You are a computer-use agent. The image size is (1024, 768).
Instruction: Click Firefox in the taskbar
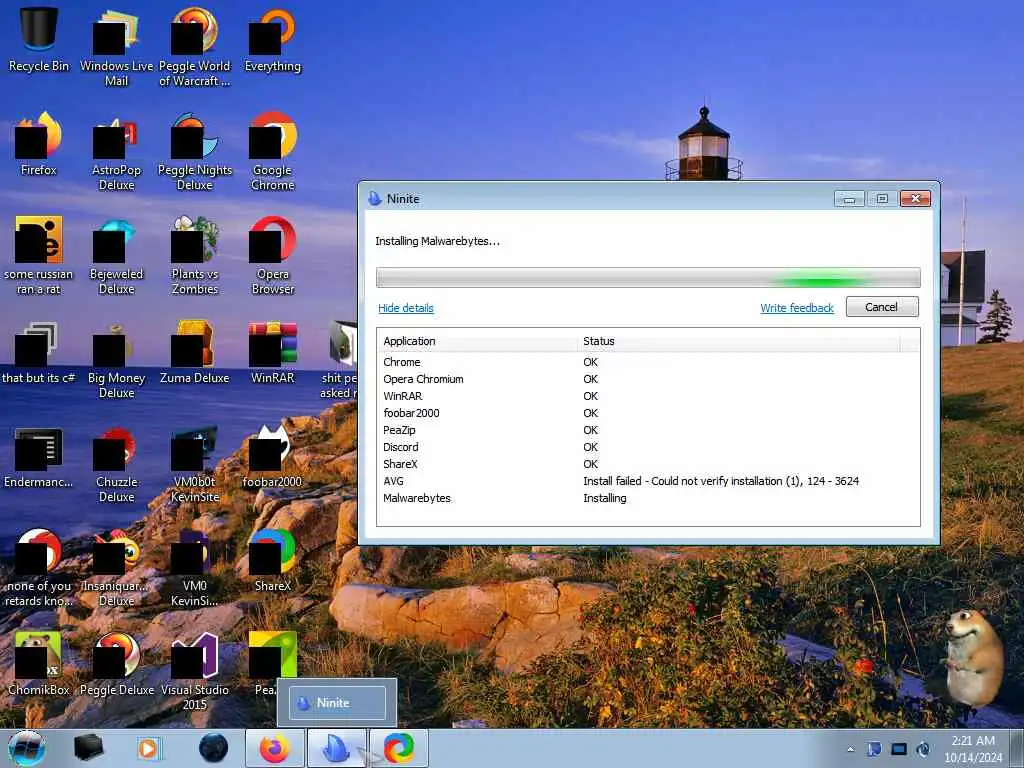point(275,748)
